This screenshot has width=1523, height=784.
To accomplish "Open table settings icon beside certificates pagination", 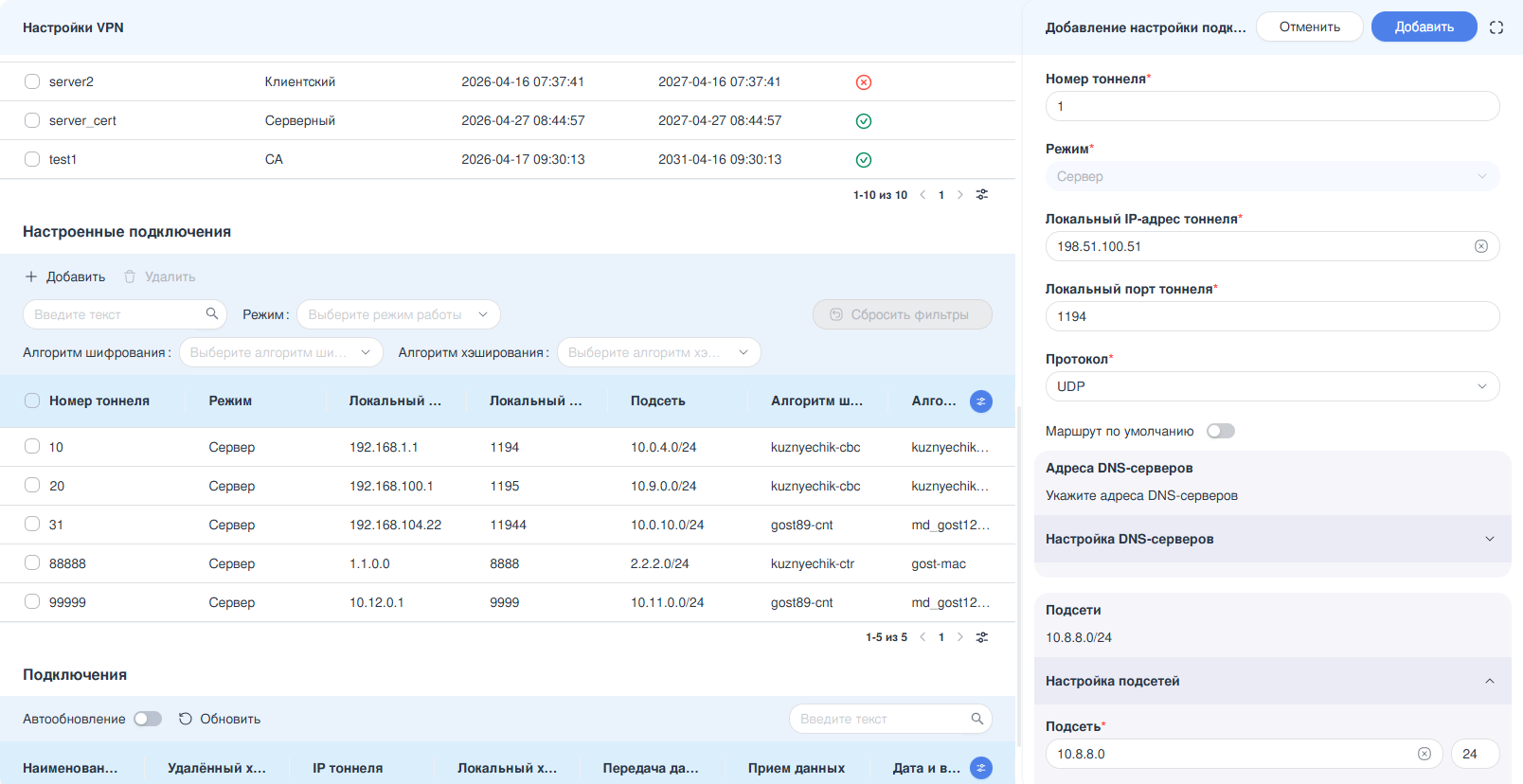I will 982,195.
